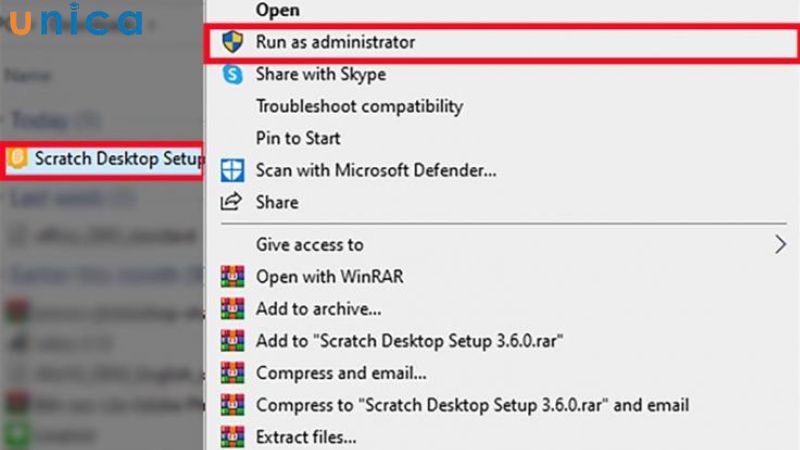Click WinRAR icon beside Compress and email

[233, 373]
